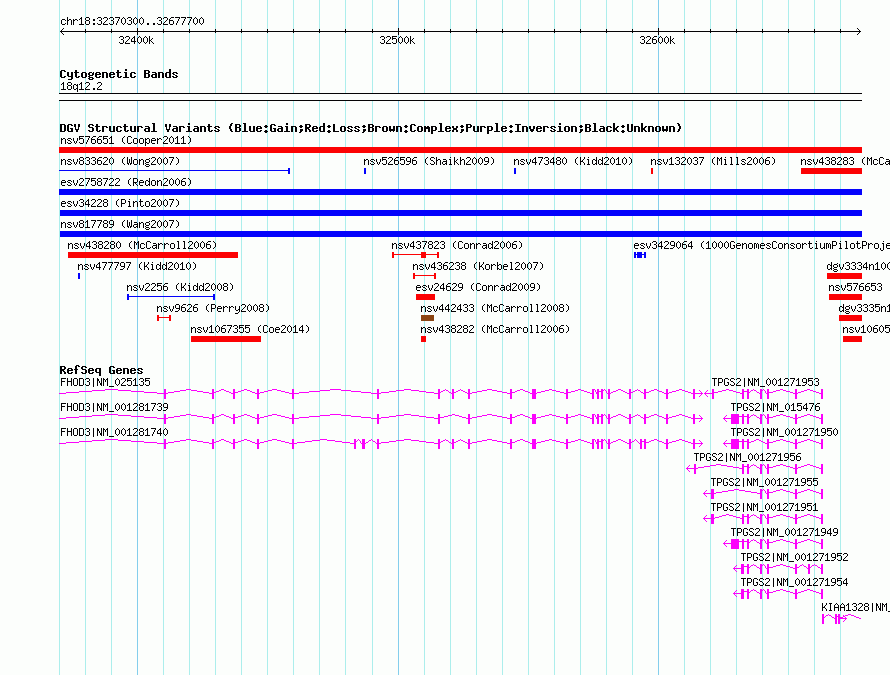Open the FHOD3|NM_025135 gene label
The image size is (890, 675).
coord(105,382)
